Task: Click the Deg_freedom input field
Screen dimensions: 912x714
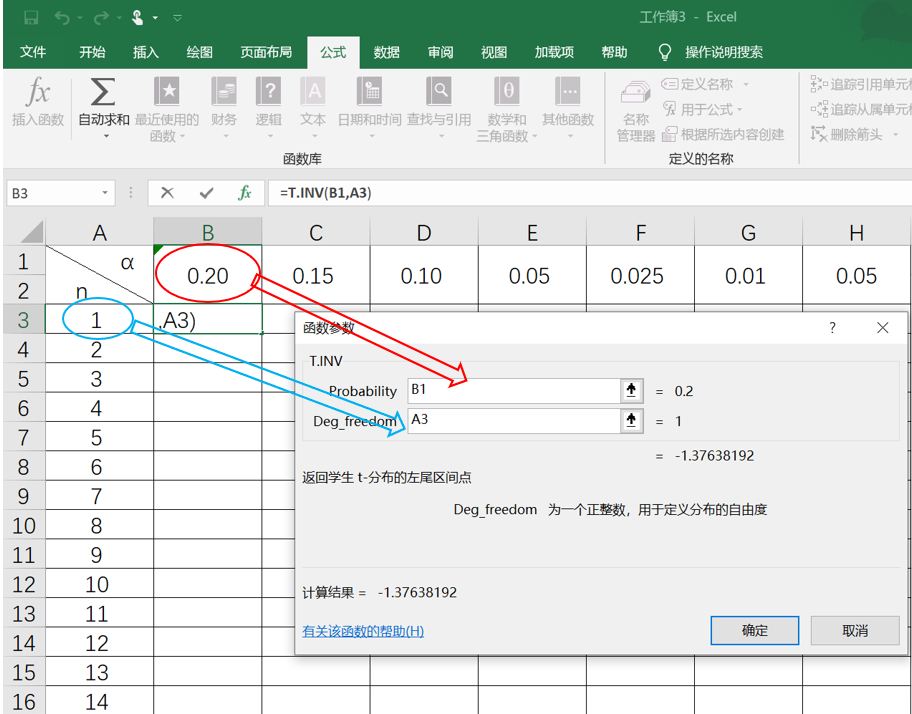Action: click(514, 421)
